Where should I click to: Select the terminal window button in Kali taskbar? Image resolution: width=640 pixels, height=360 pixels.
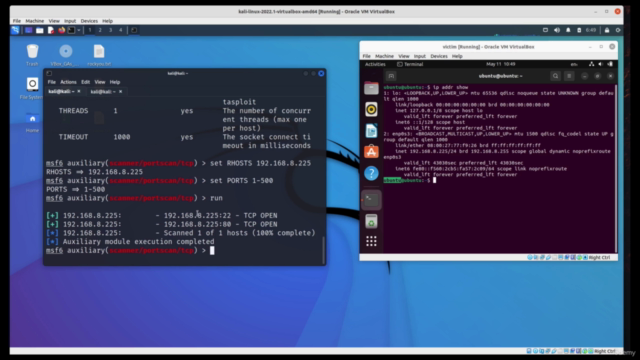[x=134, y=30]
